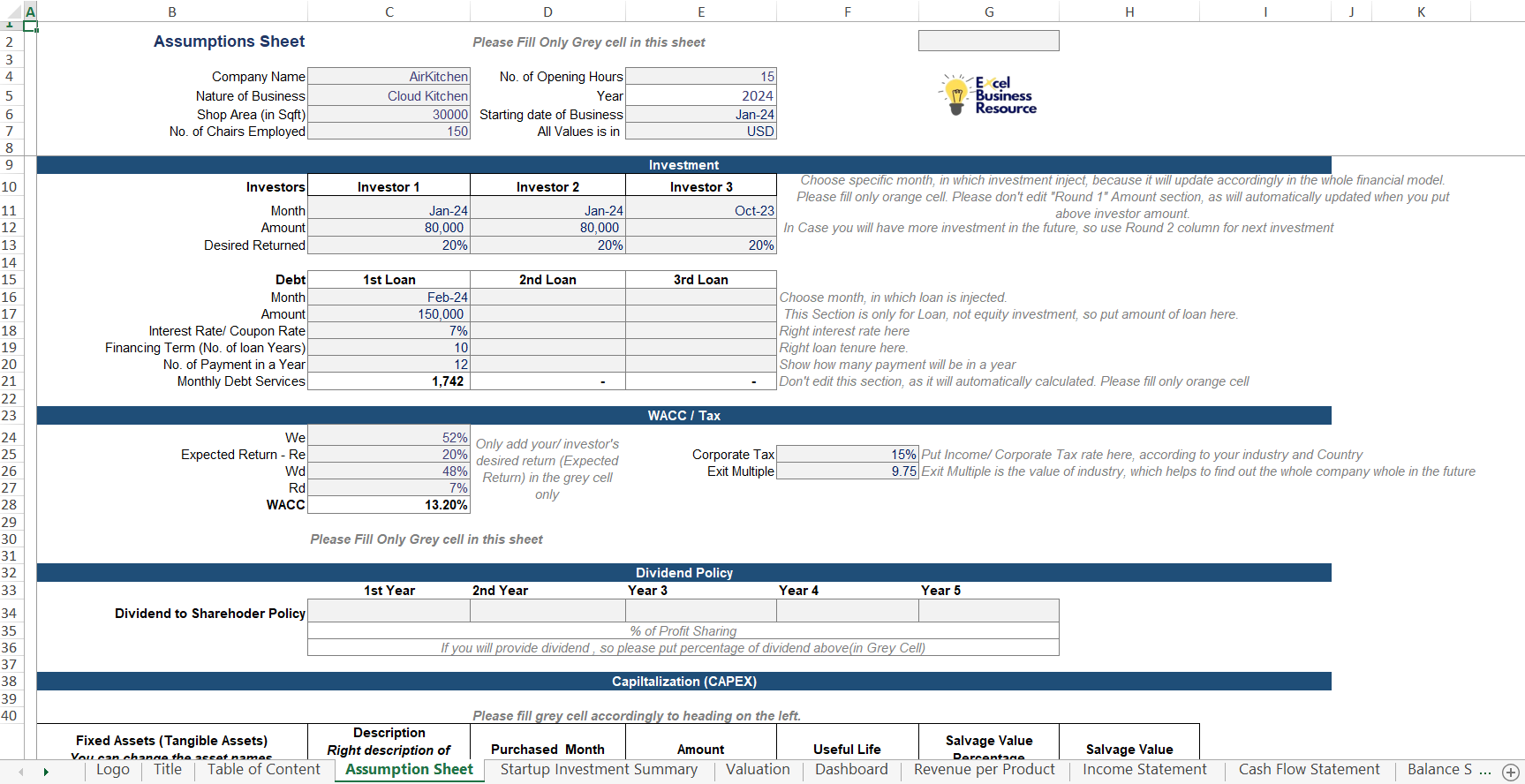Select column E header
The image size is (1525, 784).
coord(701,11)
